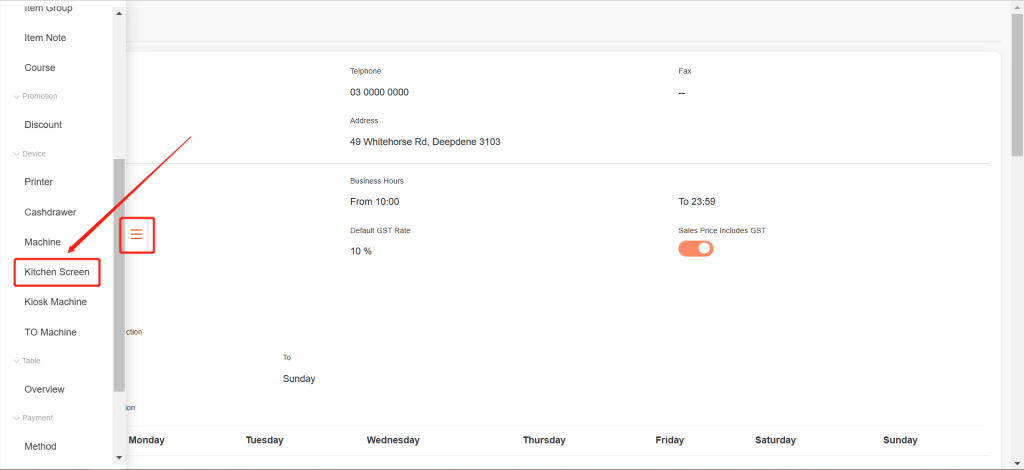Open the Item Note page
Image resolution: width=1024 pixels, height=470 pixels.
coord(45,38)
